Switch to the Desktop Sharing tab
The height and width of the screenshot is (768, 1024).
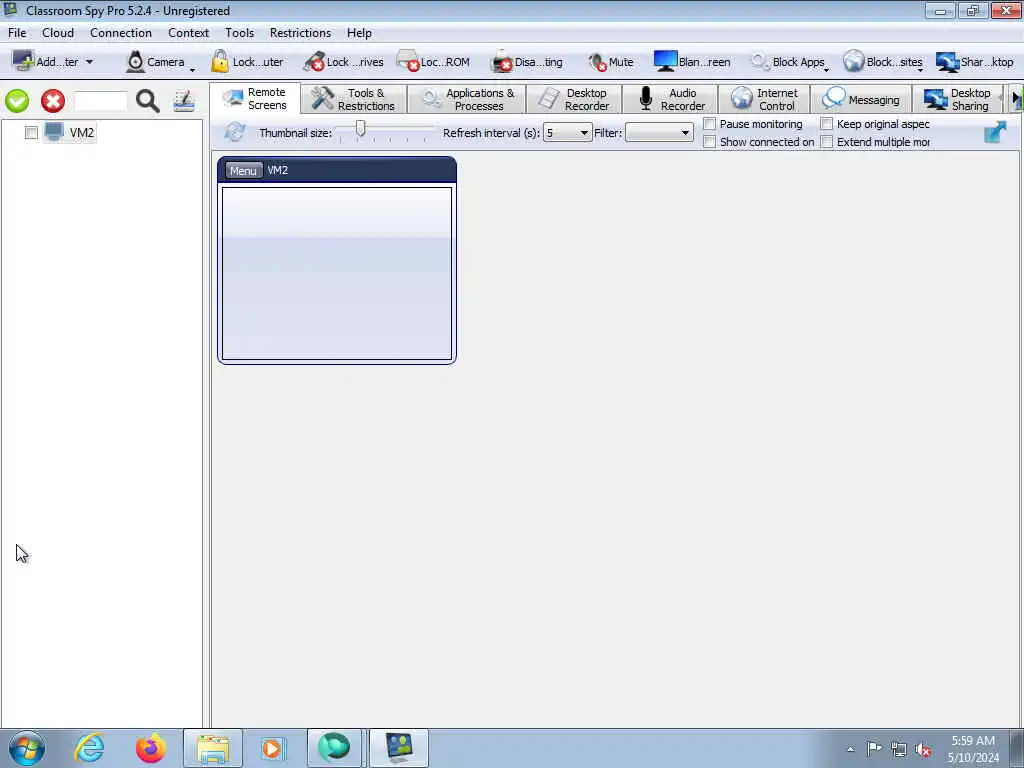click(x=957, y=99)
